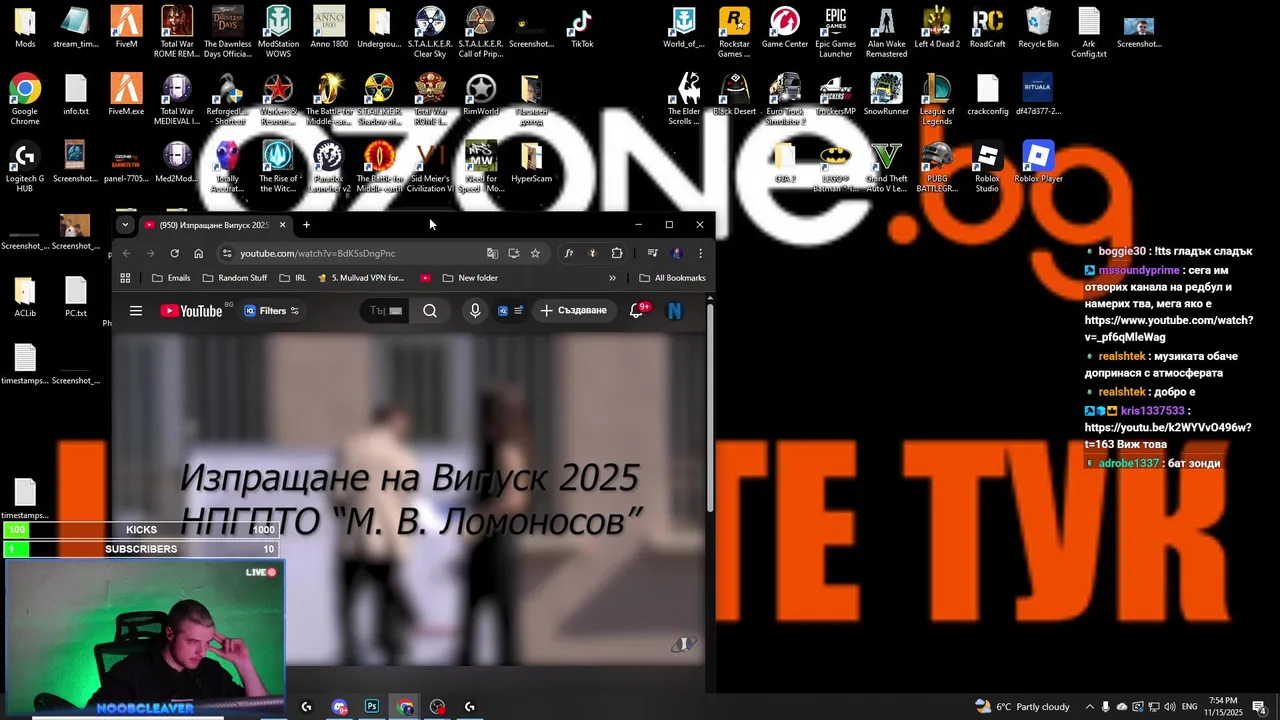Open the Filters dropdown on YouTube
This screenshot has height=720, width=1280.
(272, 311)
